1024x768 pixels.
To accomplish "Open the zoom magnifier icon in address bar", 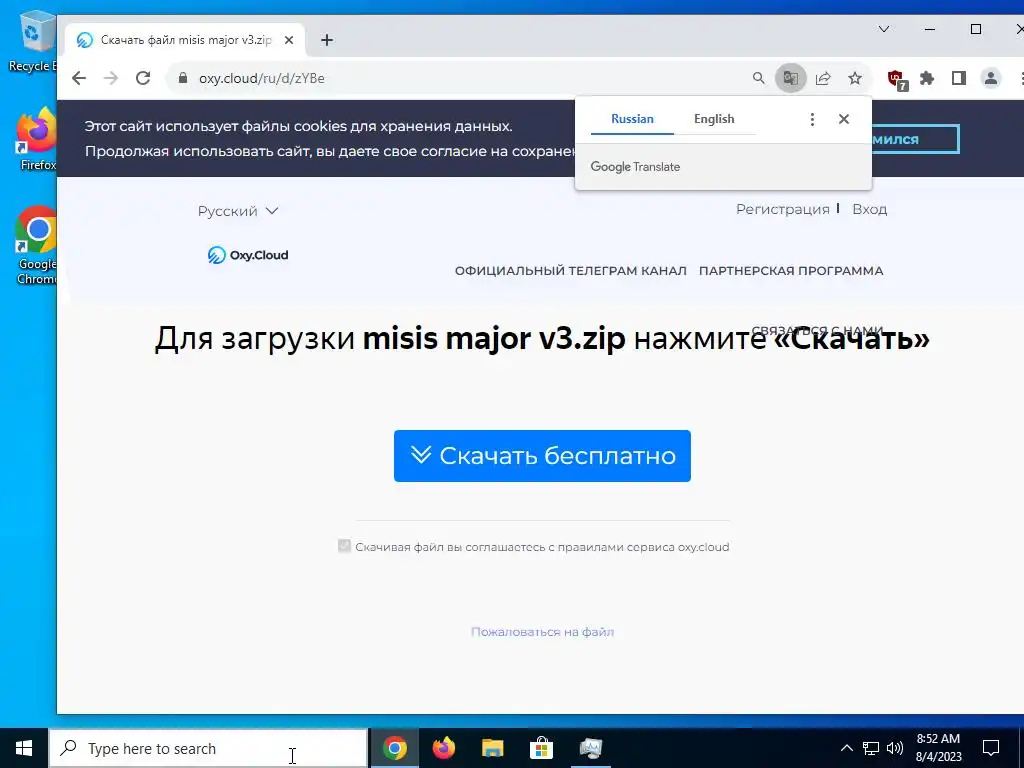I will pyautogui.click(x=758, y=78).
